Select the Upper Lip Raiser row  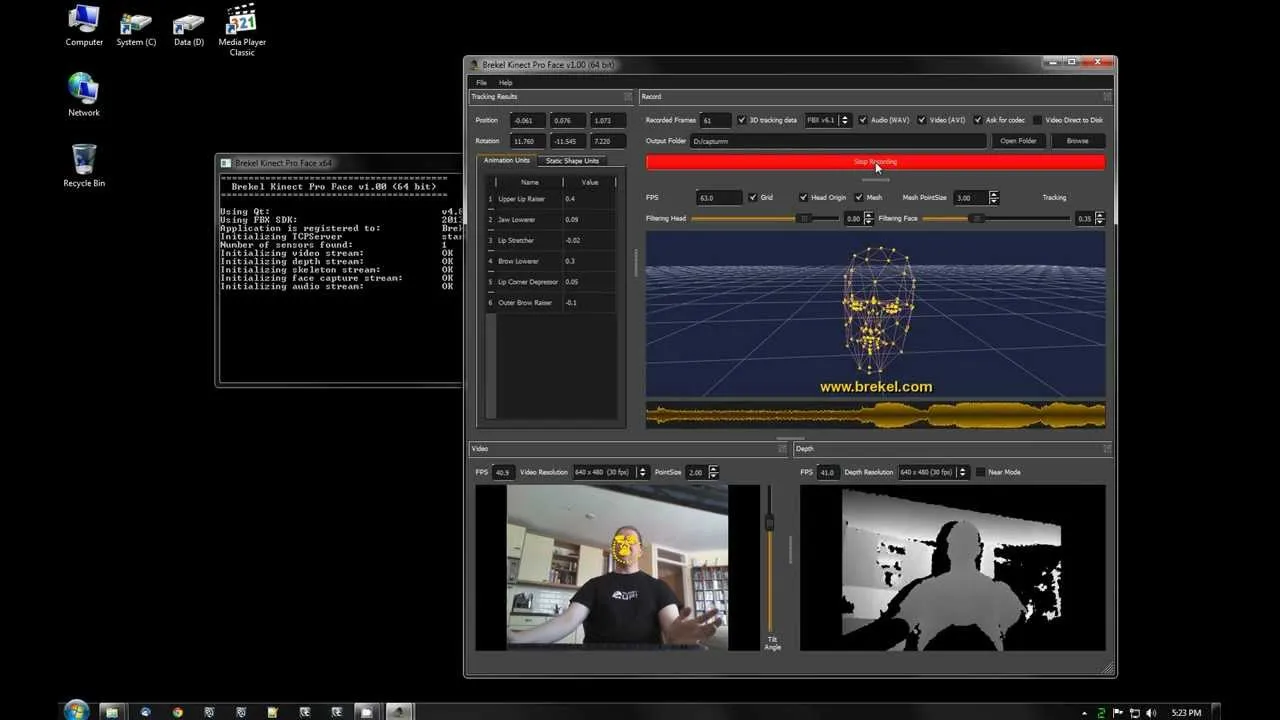click(551, 199)
